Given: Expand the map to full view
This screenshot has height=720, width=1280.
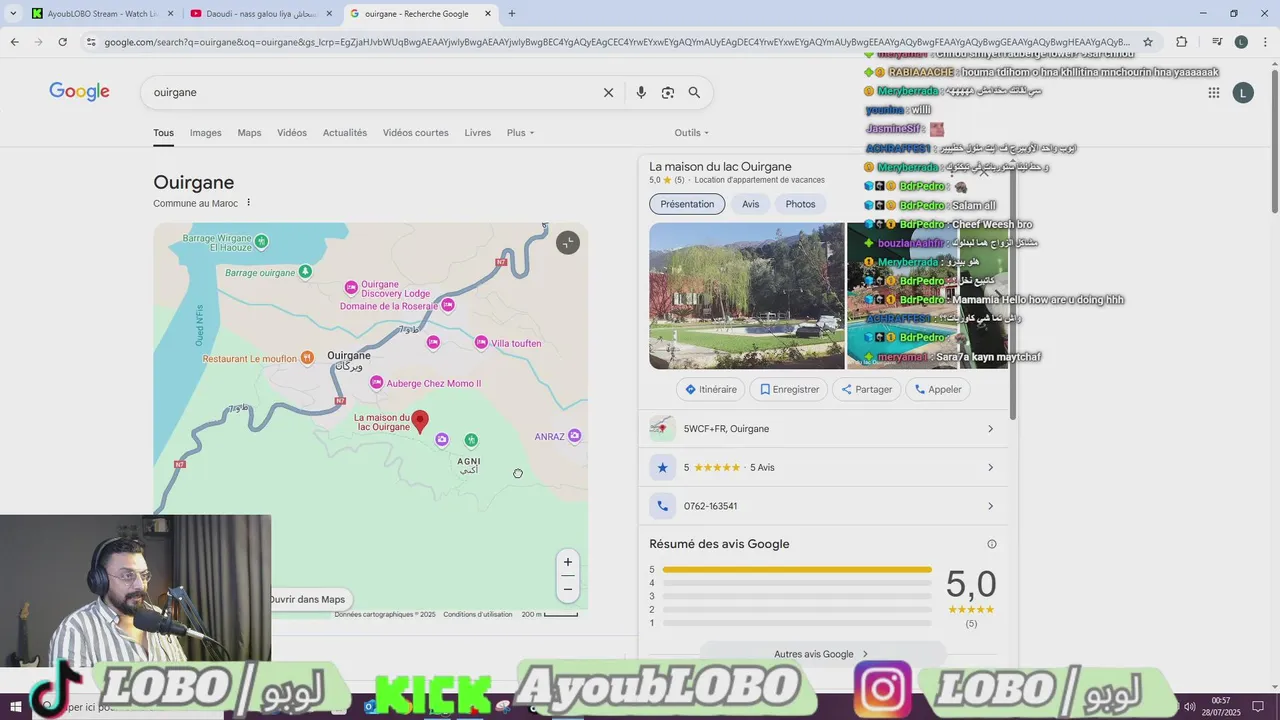Looking at the screenshot, I should tap(568, 243).
